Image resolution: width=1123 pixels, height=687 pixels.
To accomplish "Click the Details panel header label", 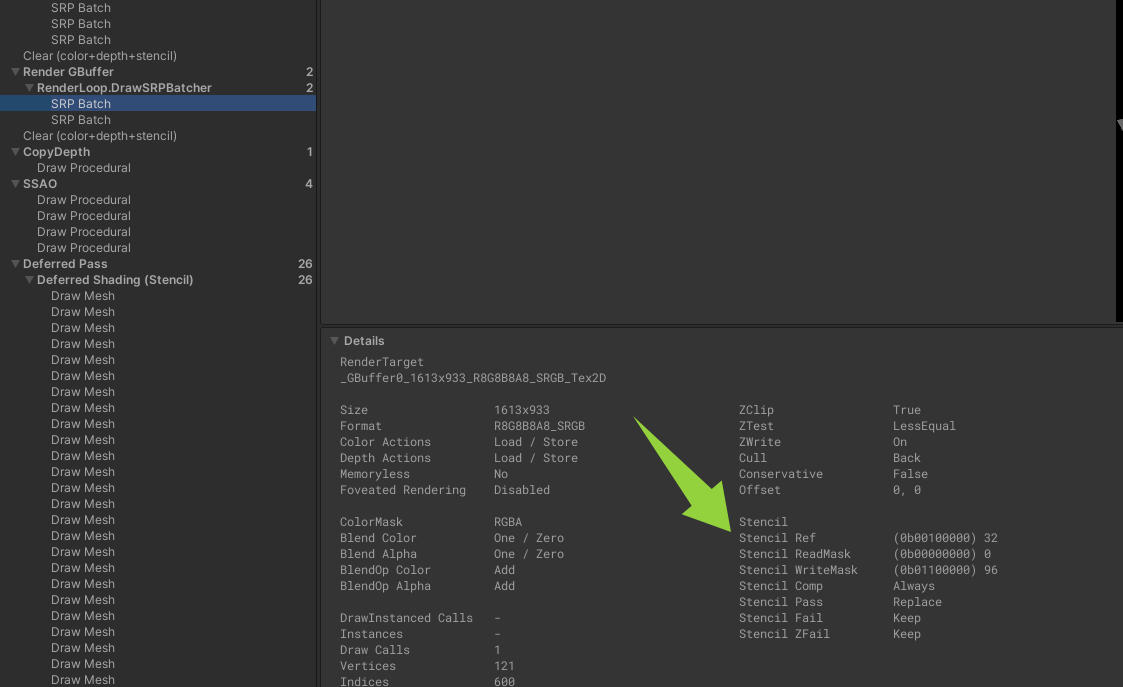I will pyautogui.click(x=364, y=341).
